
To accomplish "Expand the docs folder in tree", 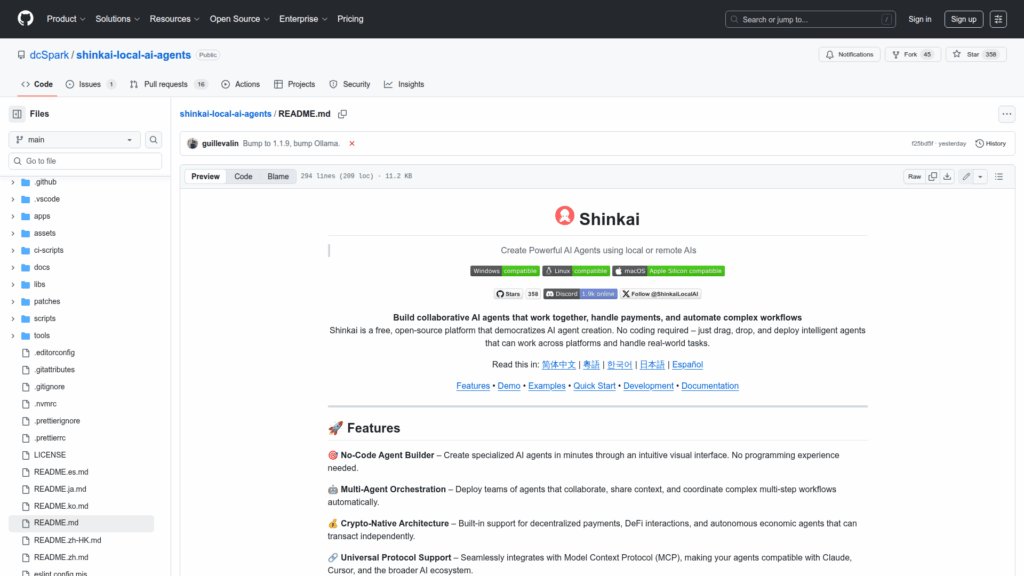I will point(13,267).
